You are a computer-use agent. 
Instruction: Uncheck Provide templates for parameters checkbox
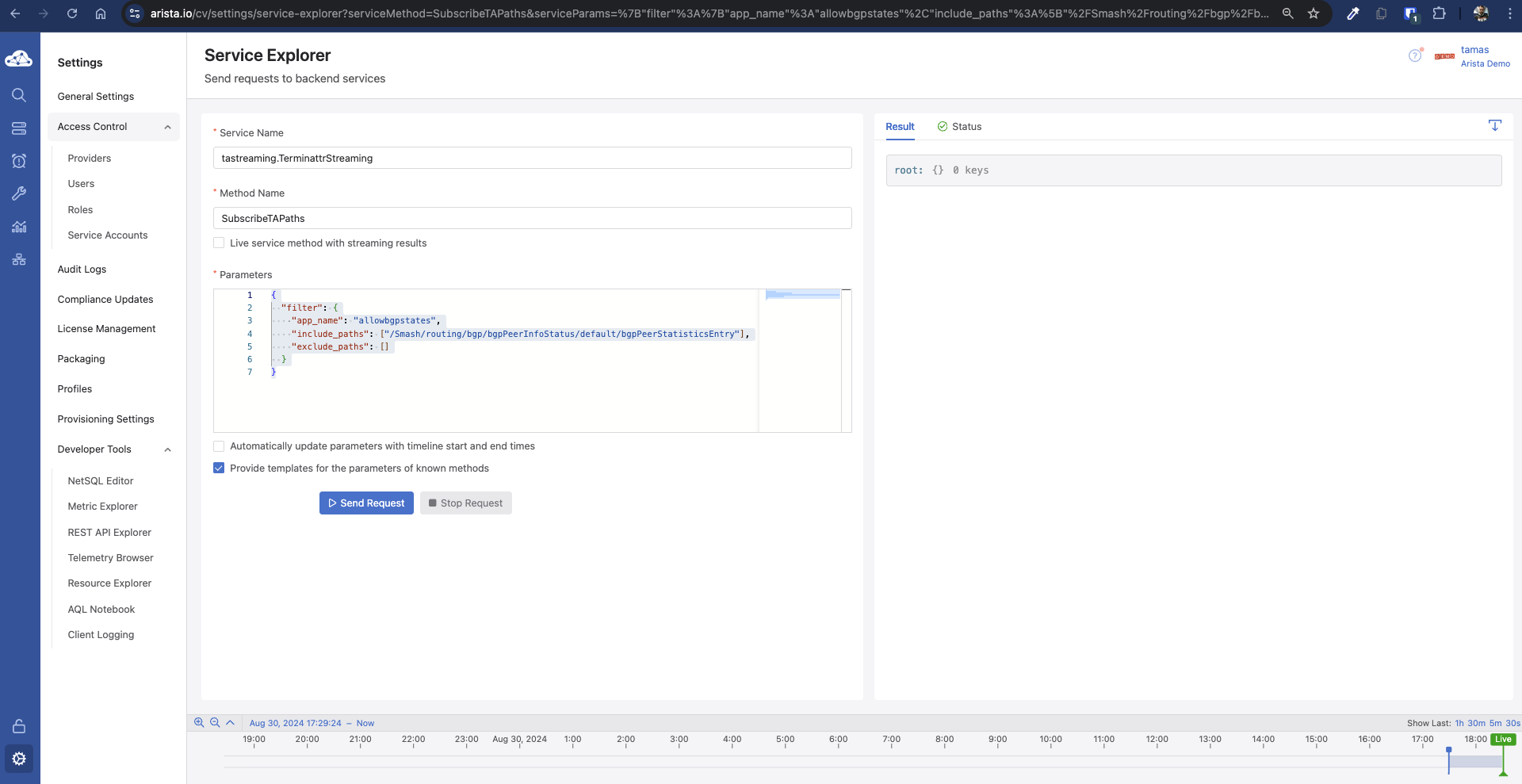(x=219, y=468)
